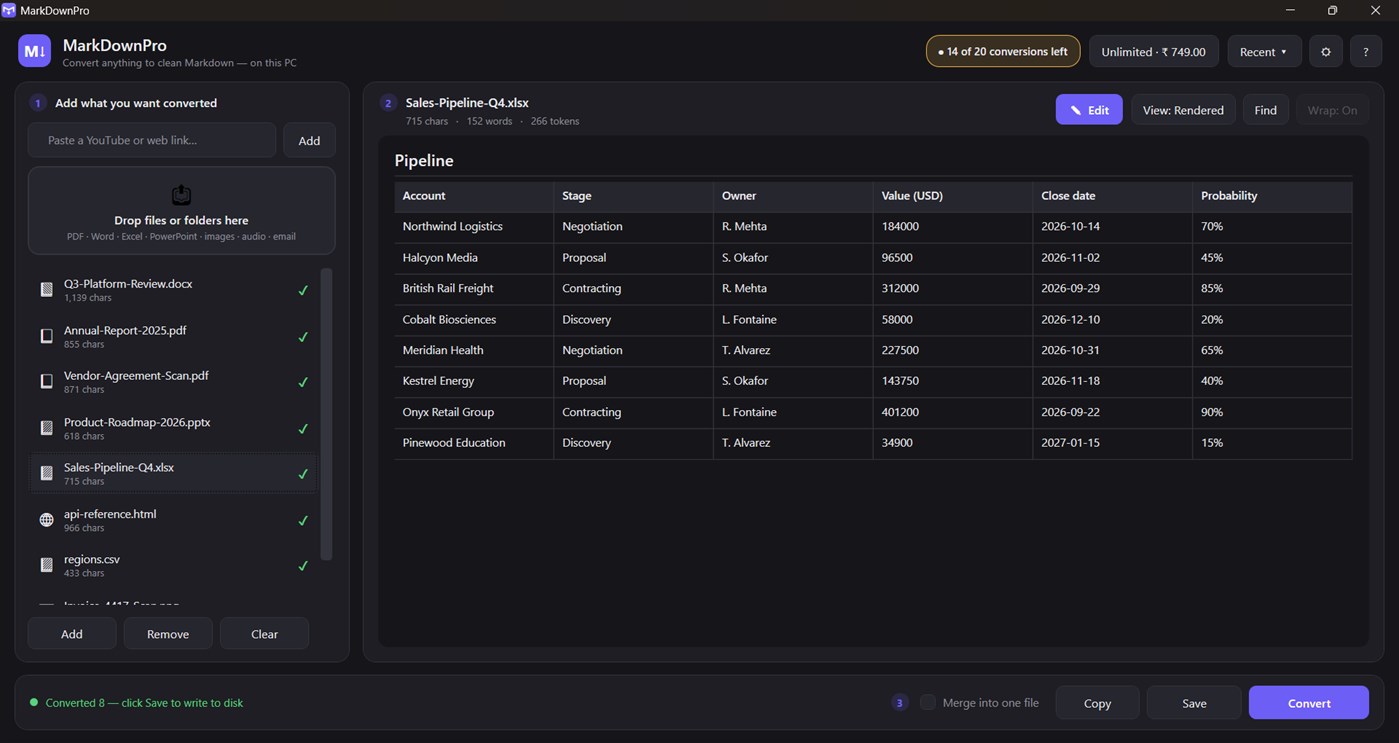This screenshot has width=1399, height=743.
Task: Open help with the question mark button
Action: tap(1366, 52)
